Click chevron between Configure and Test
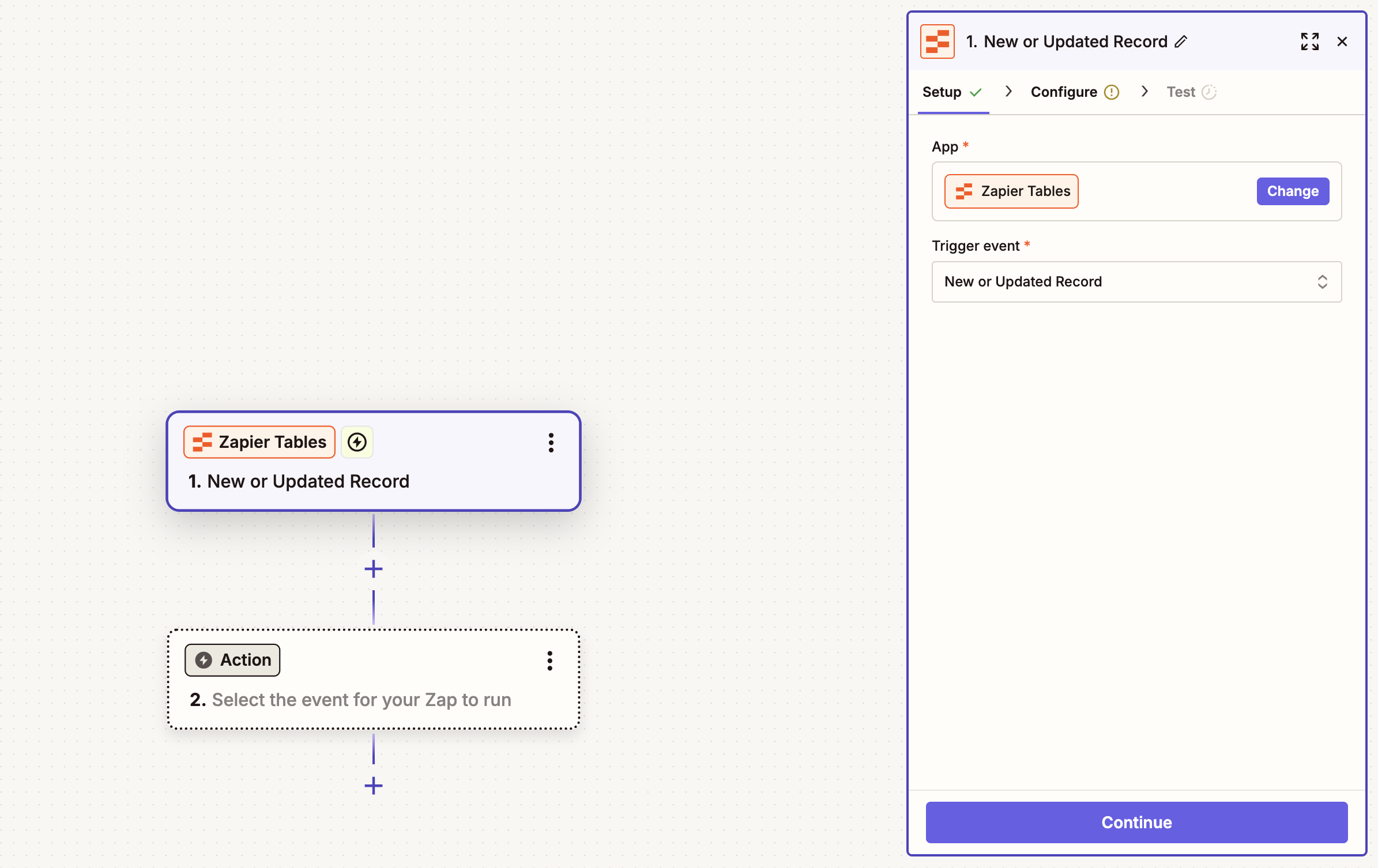This screenshot has height=868, width=1378. pyautogui.click(x=1144, y=91)
